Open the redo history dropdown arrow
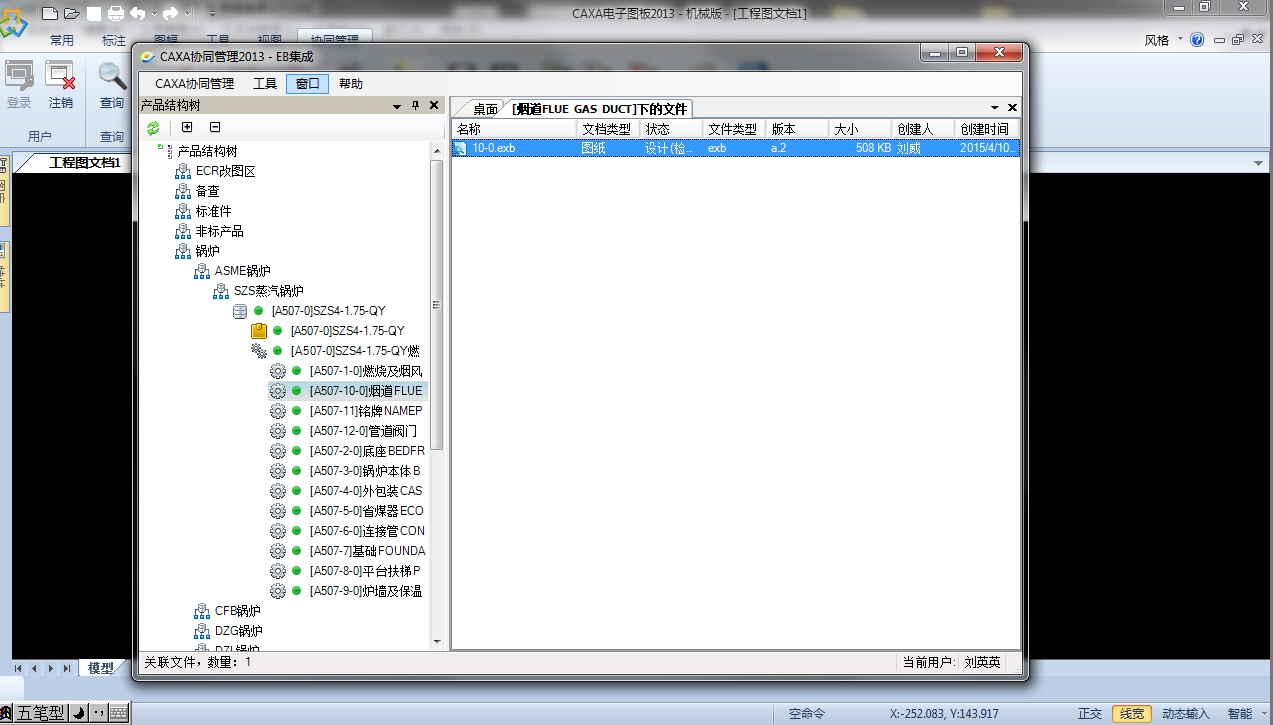This screenshot has width=1273, height=725. [x=186, y=14]
